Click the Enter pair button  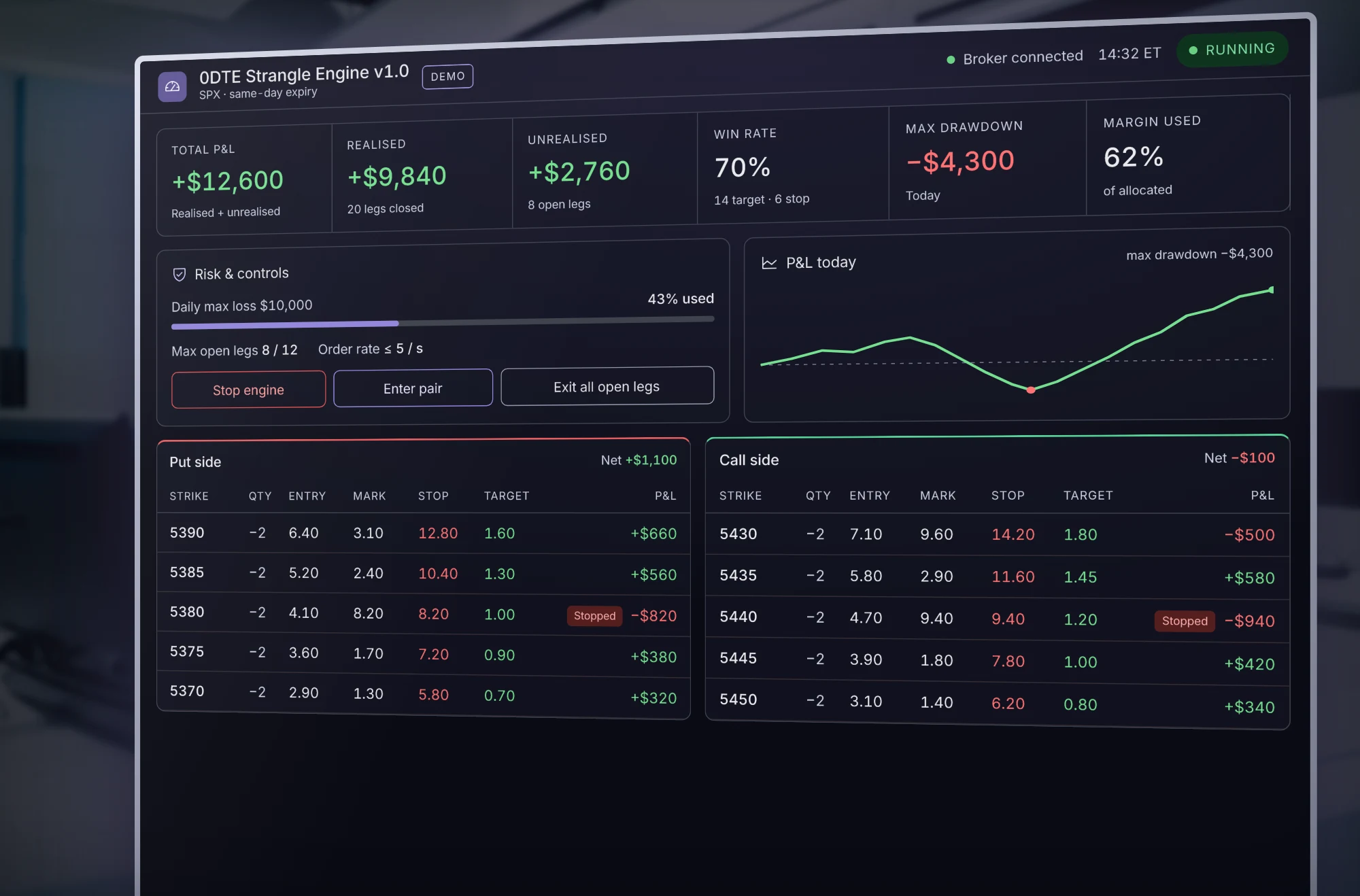pos(413,388)
